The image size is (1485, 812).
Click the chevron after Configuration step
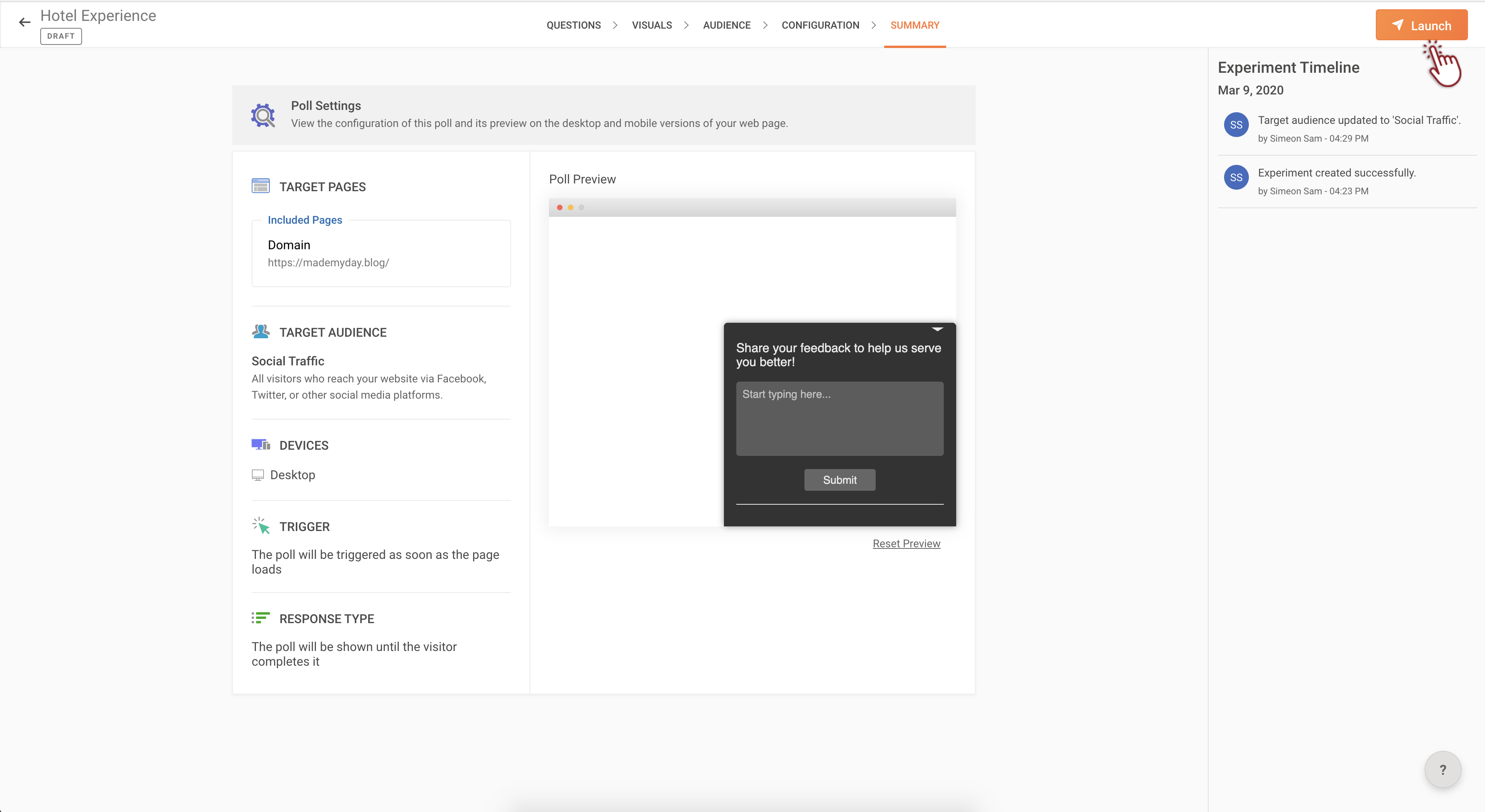click(x=874, y=26)
